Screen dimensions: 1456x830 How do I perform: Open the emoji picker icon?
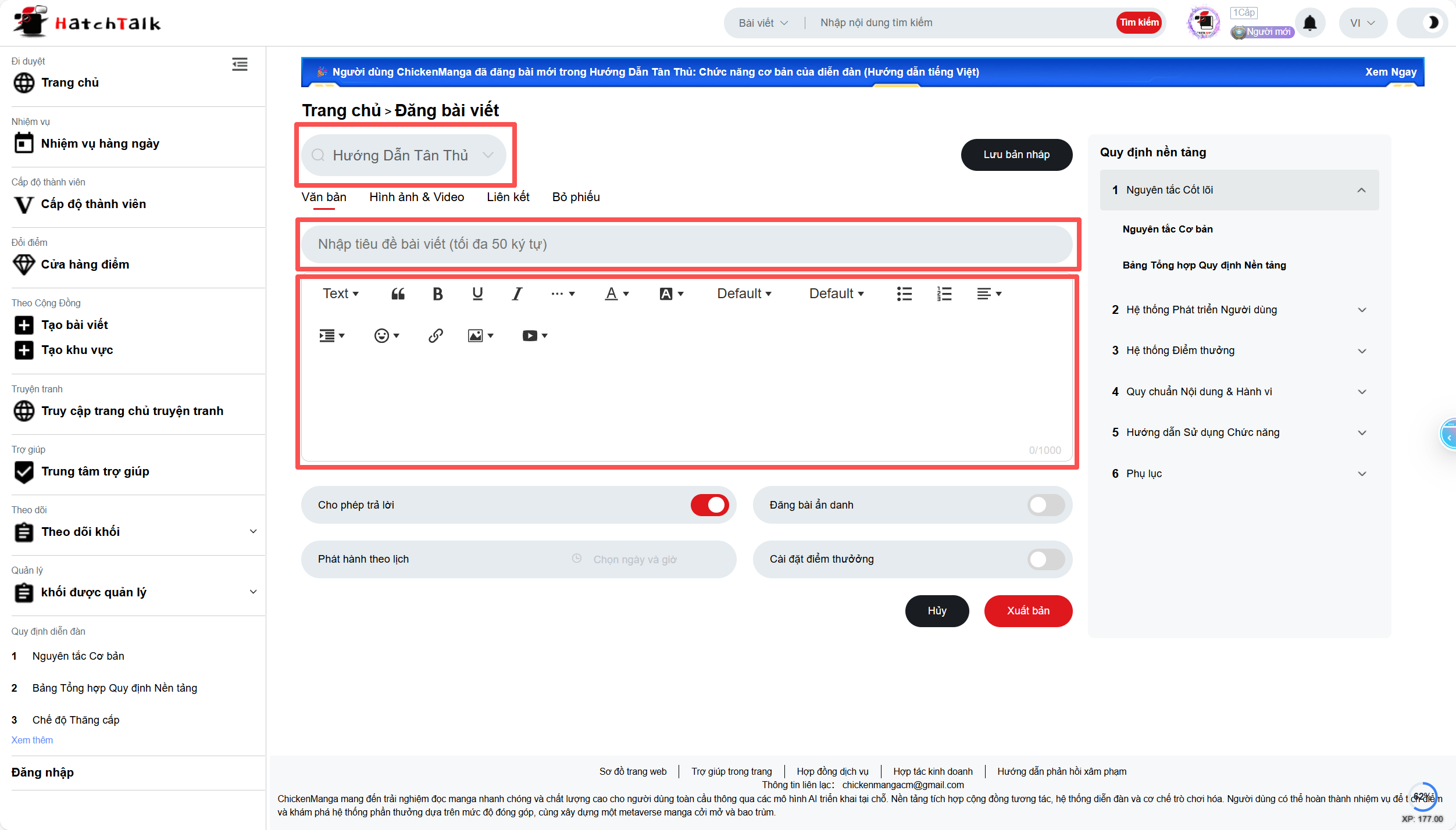click(386, 336)
